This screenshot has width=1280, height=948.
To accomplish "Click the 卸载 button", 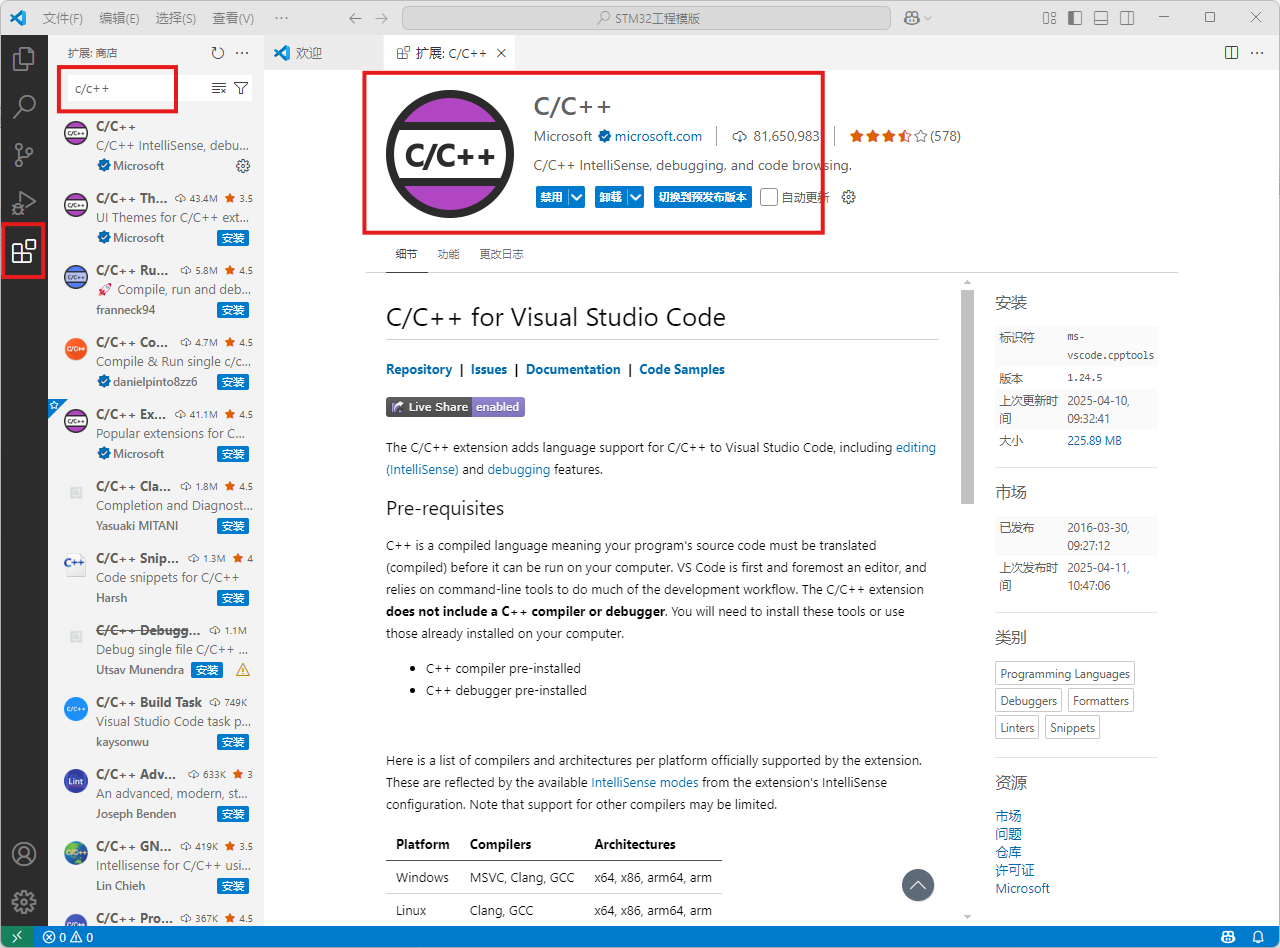I will click(610, 197).
